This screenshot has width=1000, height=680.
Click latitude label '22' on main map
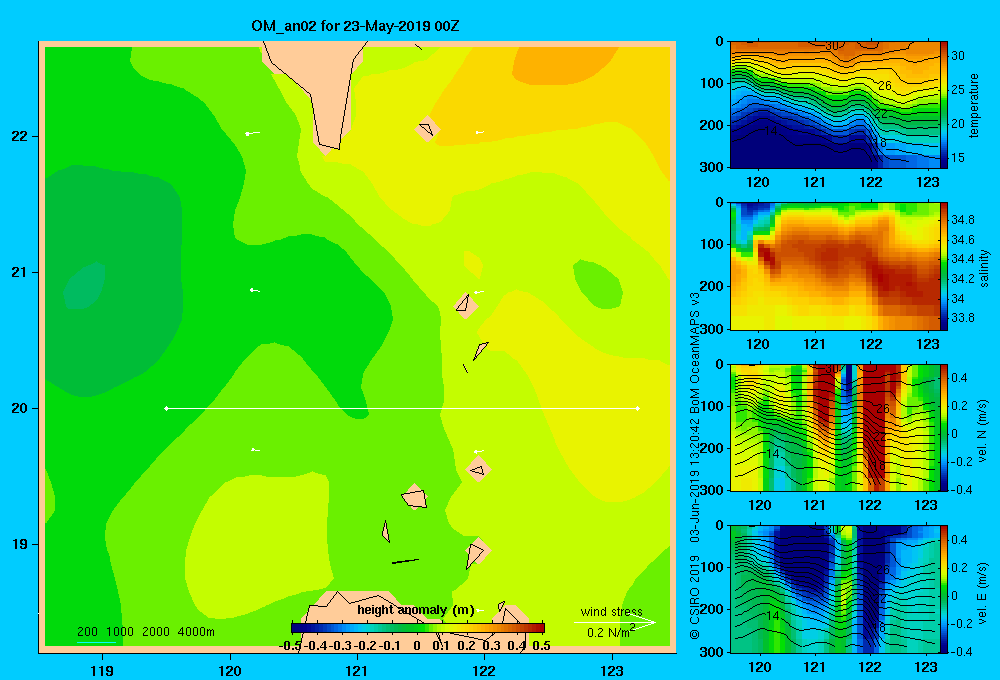tap(19, 136)
